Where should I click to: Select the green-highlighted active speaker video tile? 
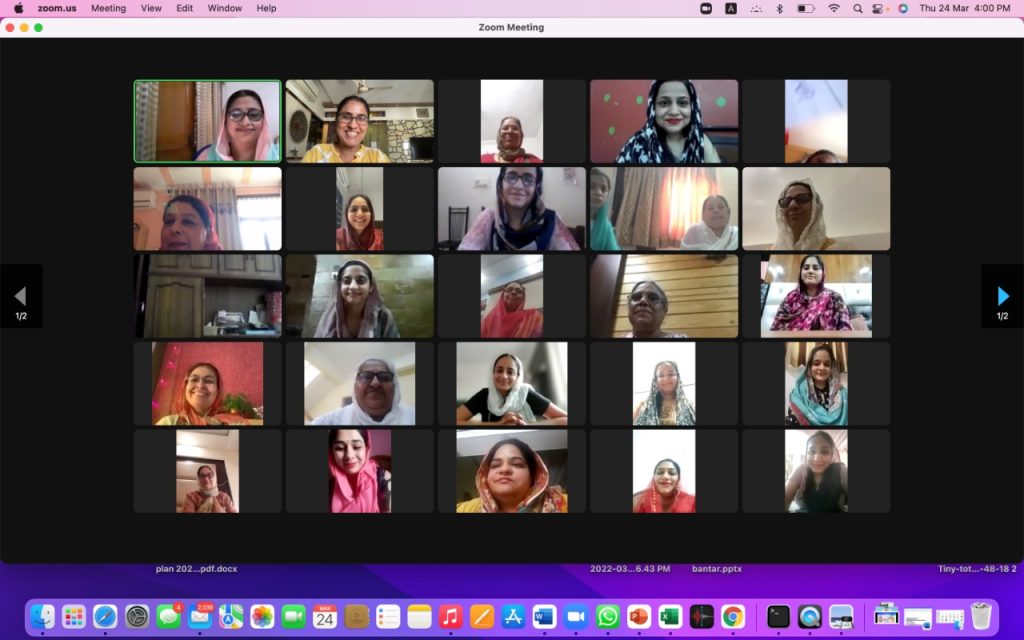pos(208,121)
